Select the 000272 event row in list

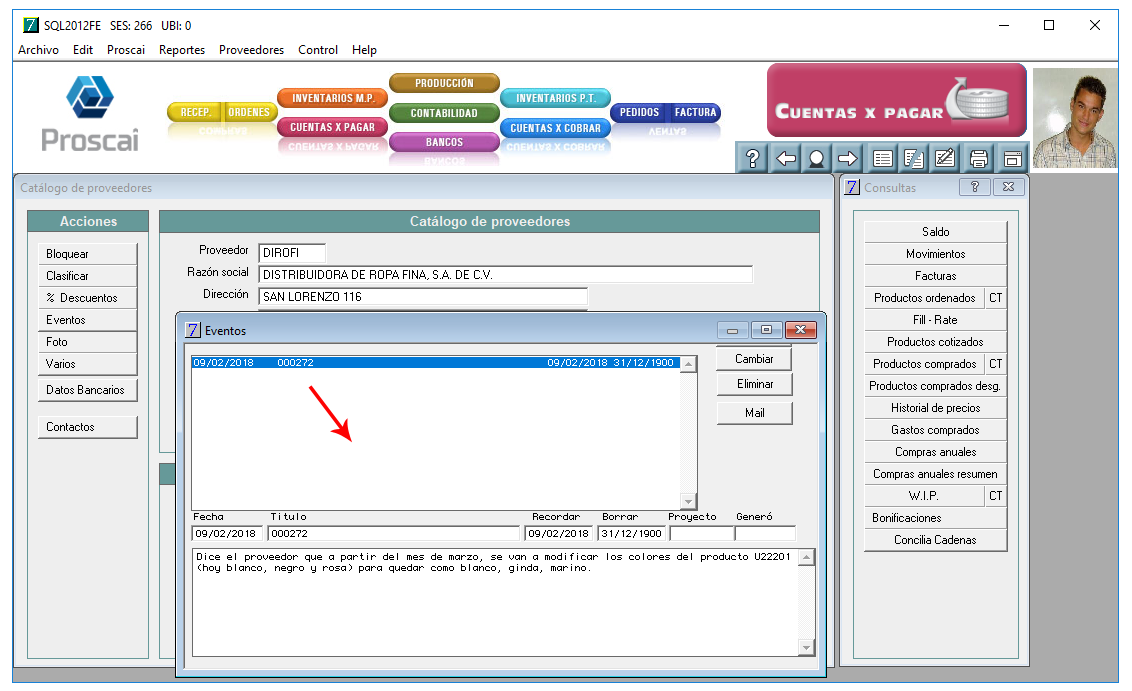435,362
